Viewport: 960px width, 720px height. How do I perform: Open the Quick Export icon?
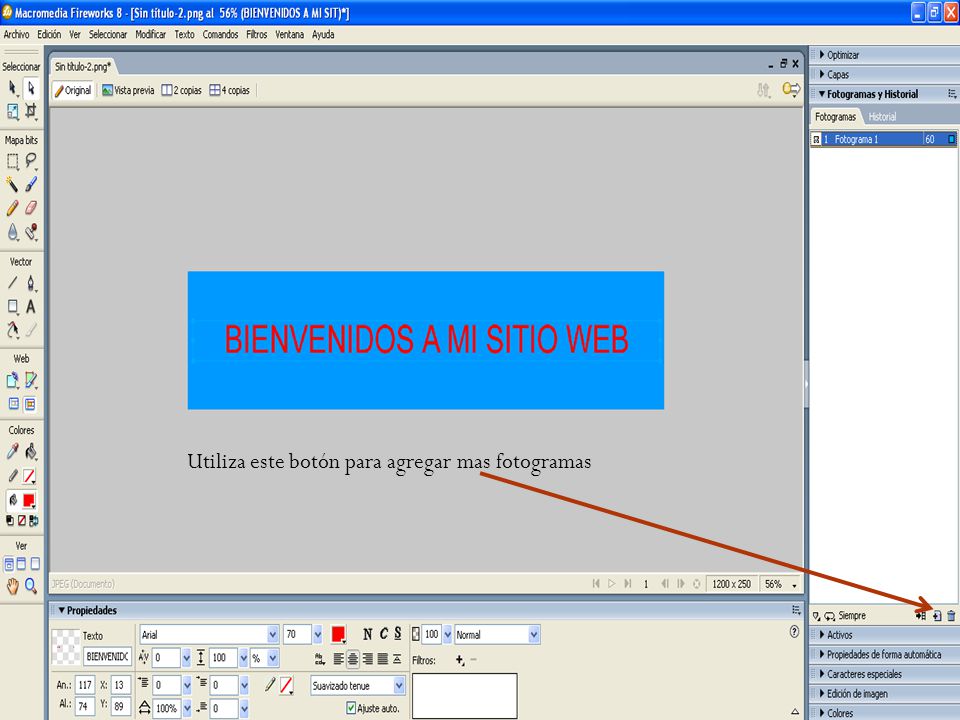791,90
